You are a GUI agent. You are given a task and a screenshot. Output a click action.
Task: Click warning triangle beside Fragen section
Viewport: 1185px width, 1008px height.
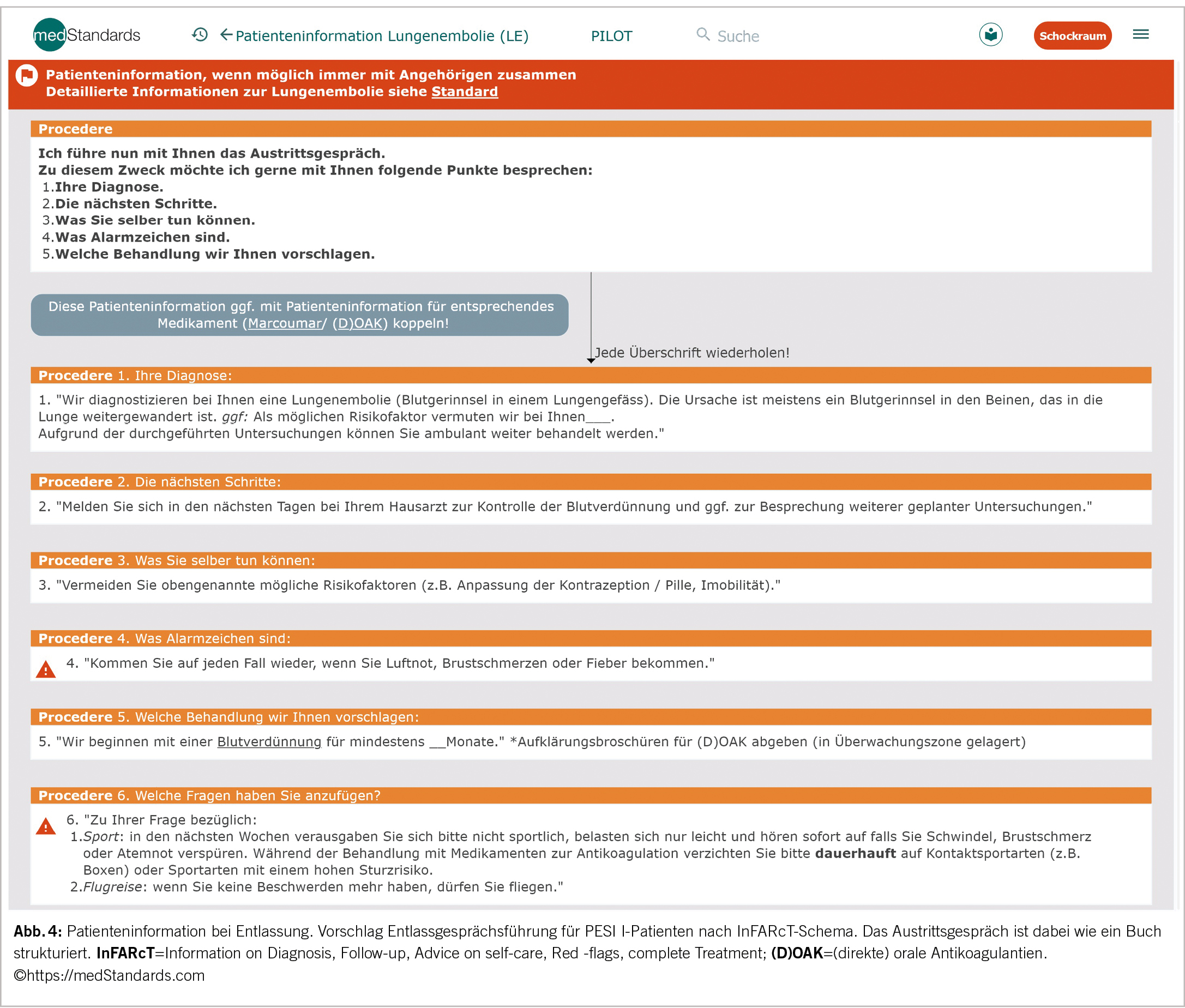coord(46,827)
